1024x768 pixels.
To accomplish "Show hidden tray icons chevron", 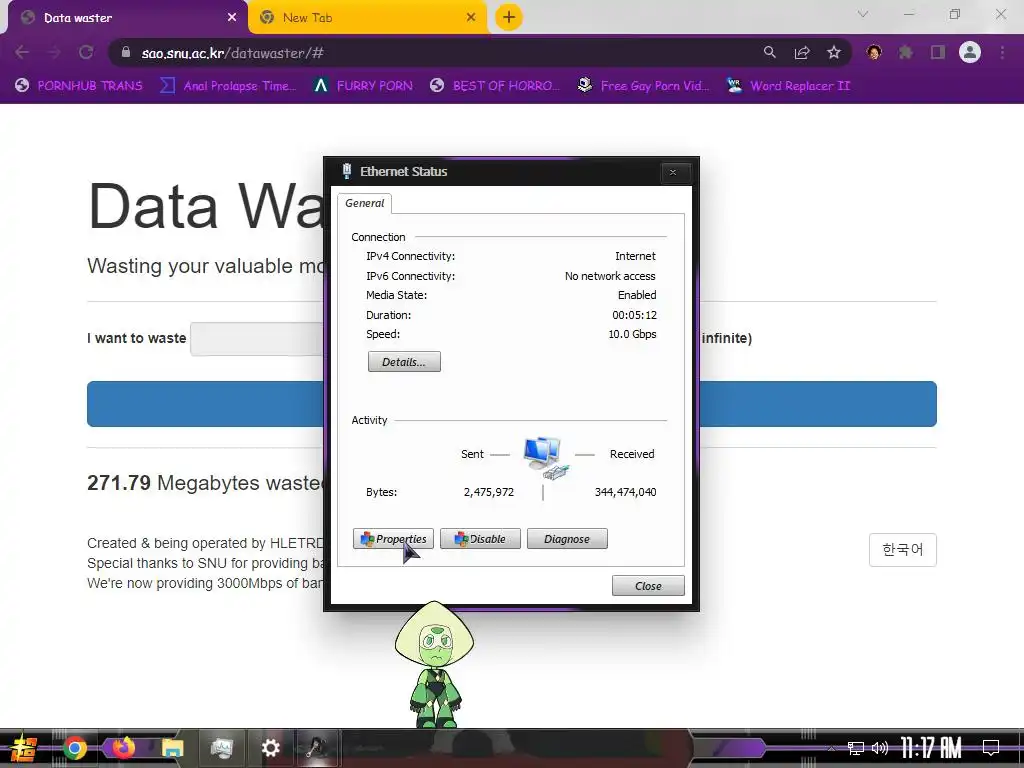I will tap(831, 748).
